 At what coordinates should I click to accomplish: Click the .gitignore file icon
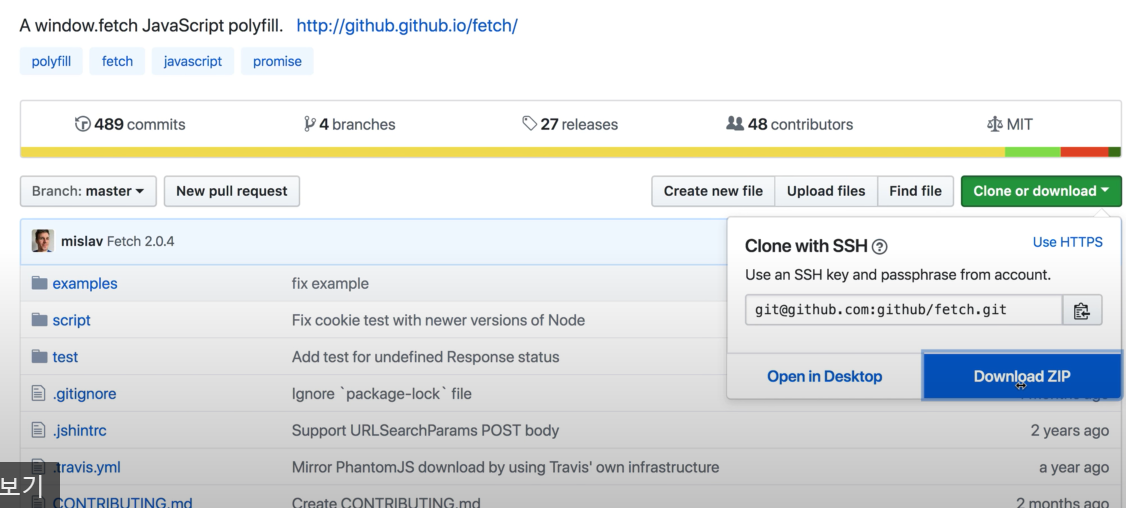pos(40,394)
